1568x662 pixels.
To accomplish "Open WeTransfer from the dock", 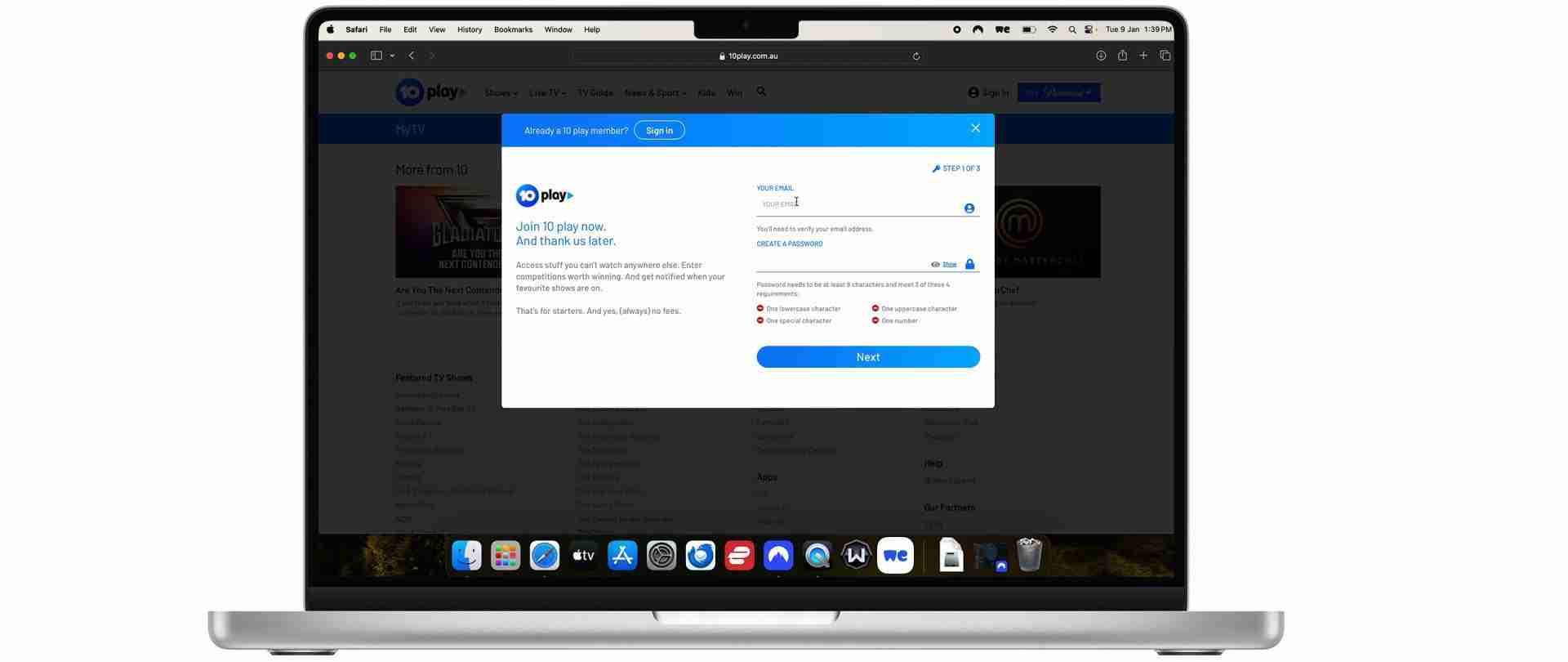I will [895, 556].
